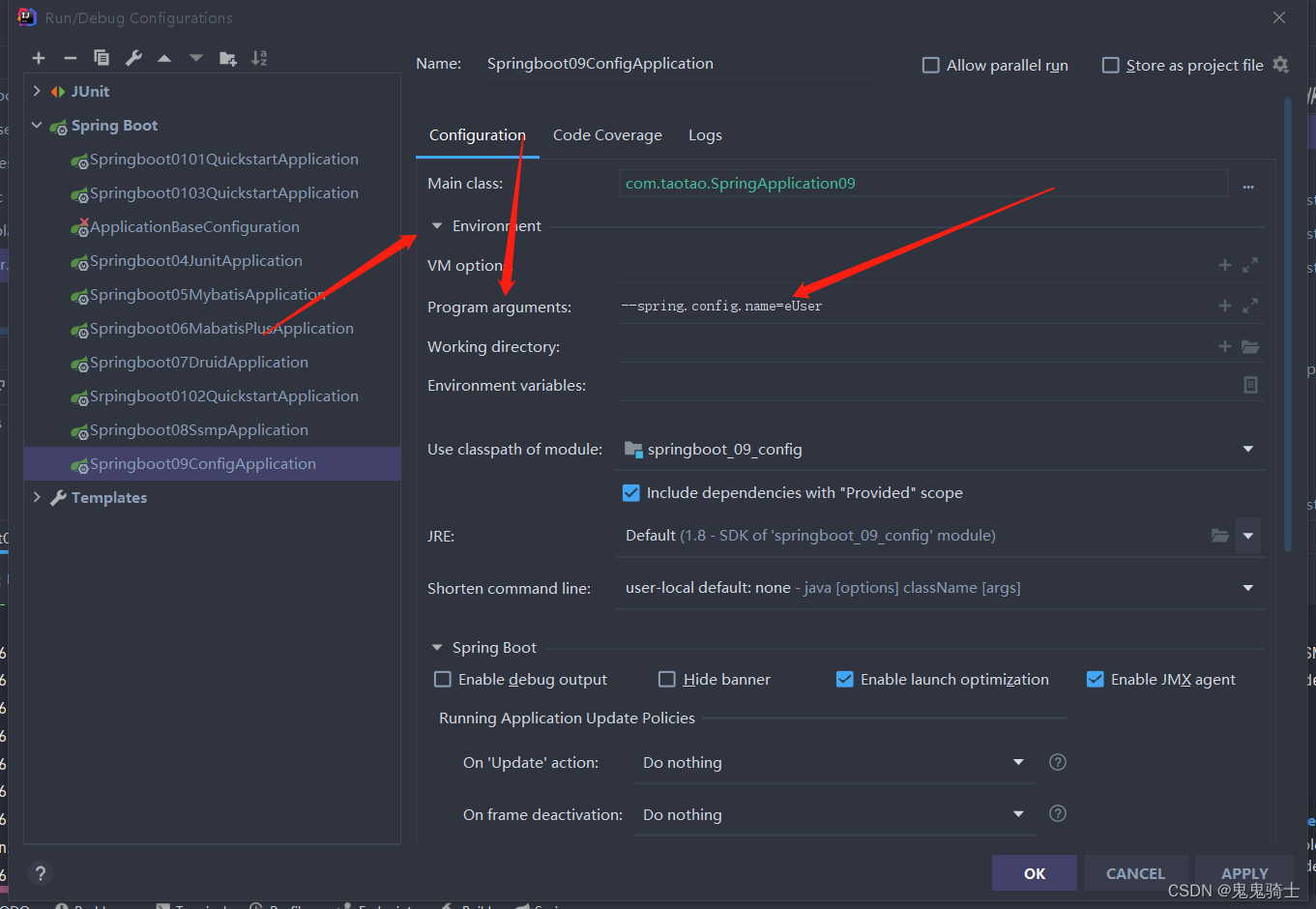
Task: Uncheck Include dependencies with "Provided" scope
Action: coord(631,493)
